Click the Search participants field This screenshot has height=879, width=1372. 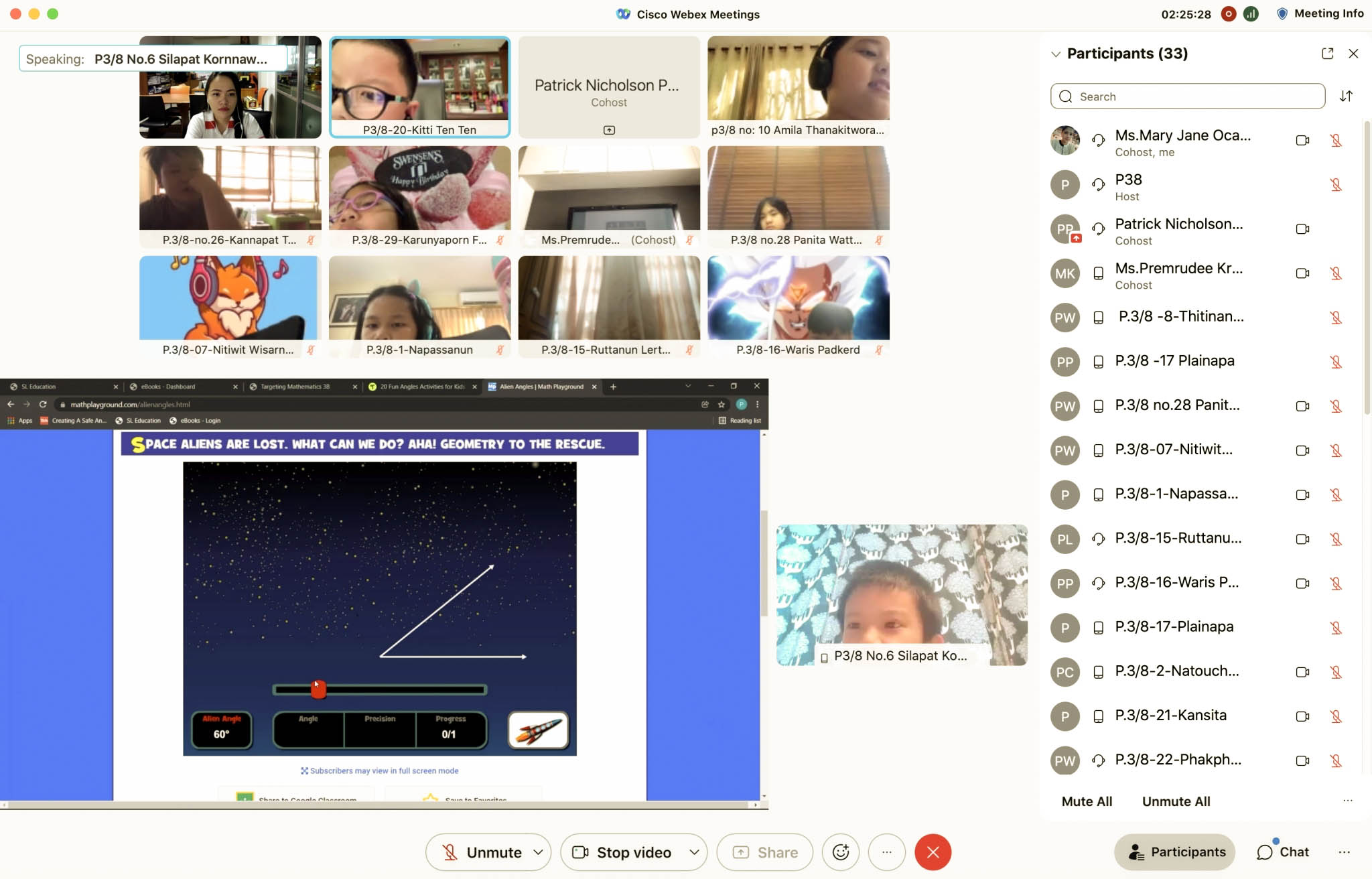(1188, 96)
